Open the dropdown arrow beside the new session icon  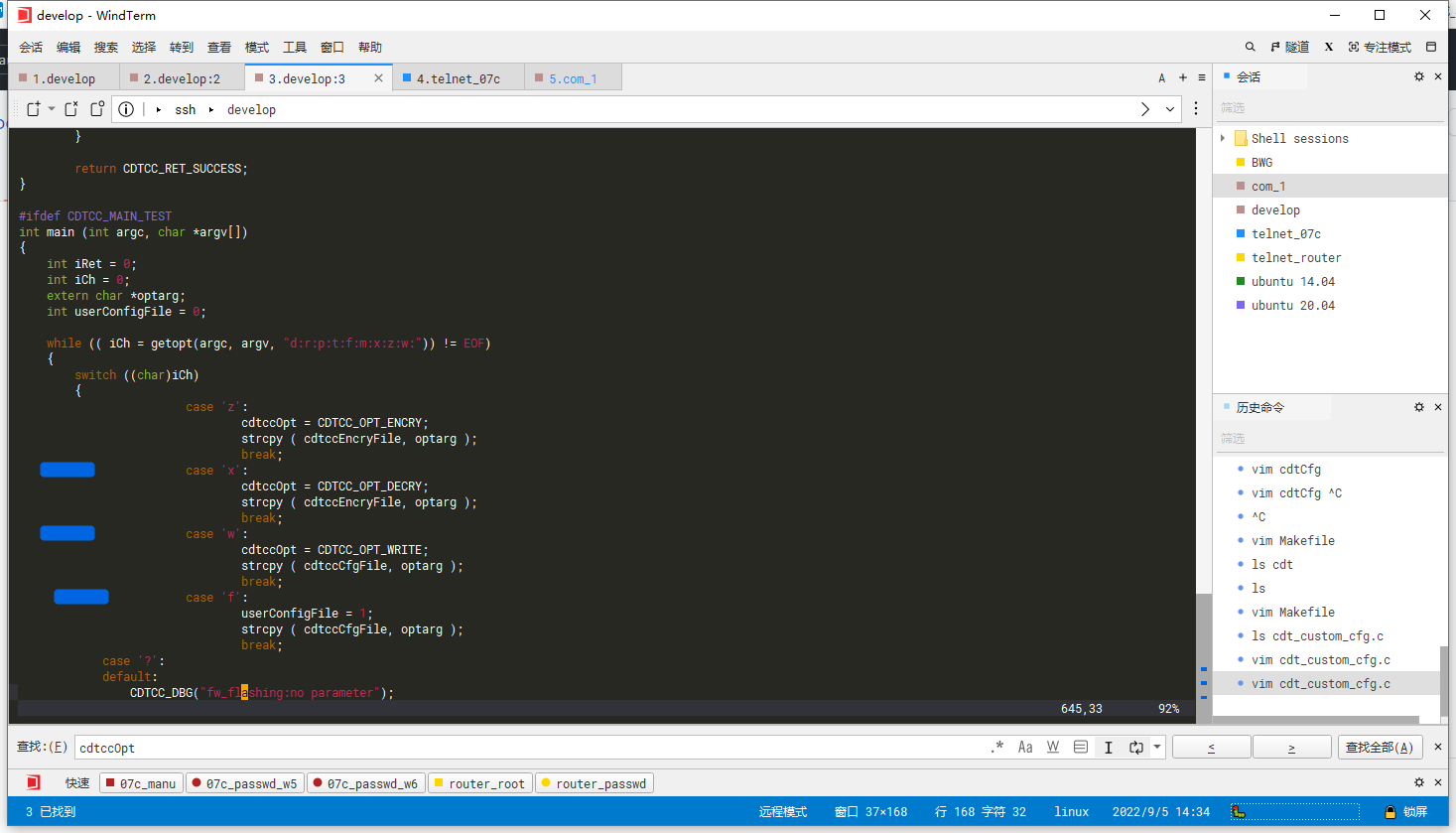click(x=52, y=109)
